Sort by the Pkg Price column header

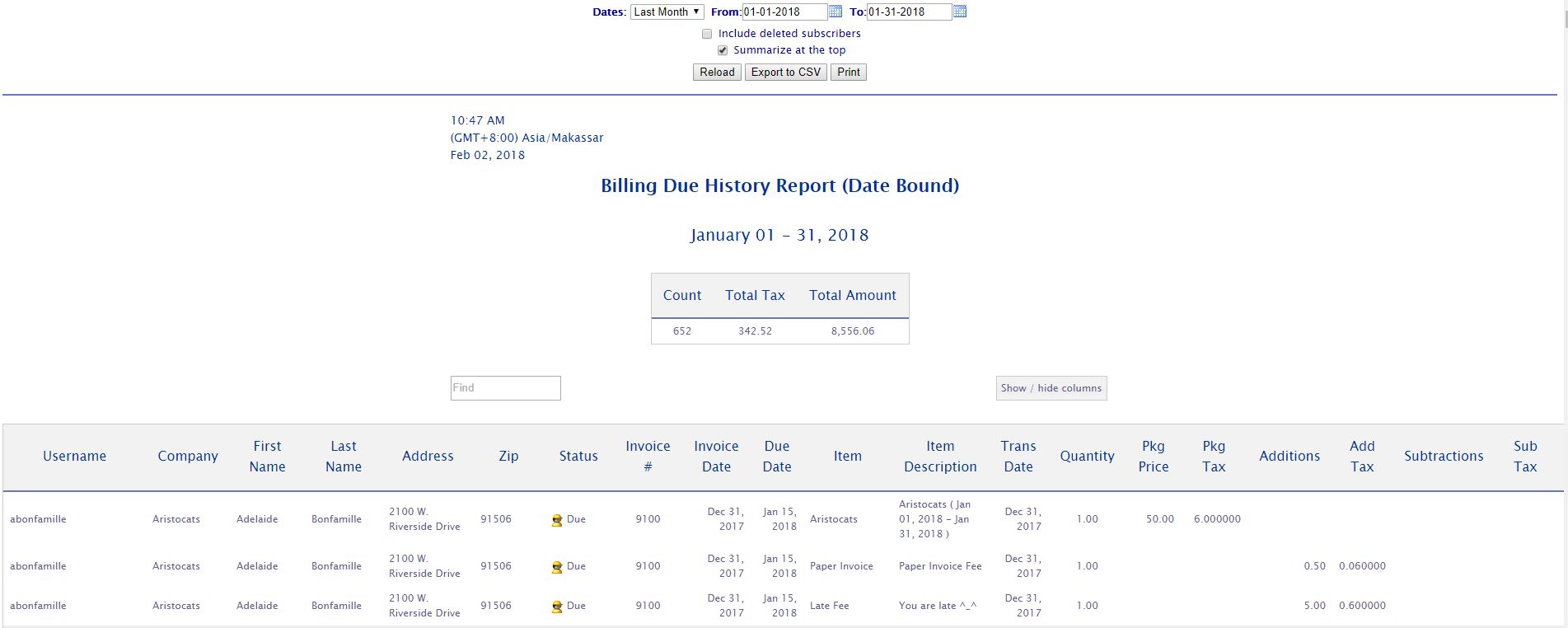tap(1154, 457)
